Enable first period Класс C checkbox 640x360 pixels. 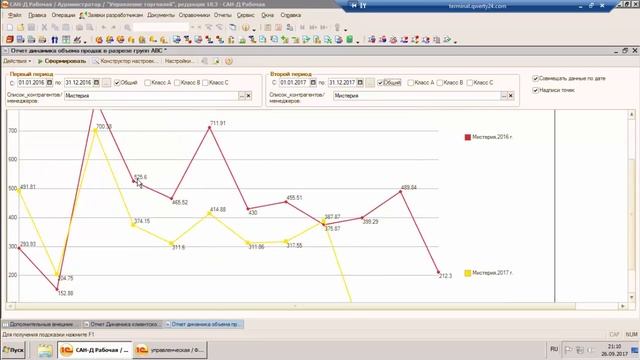click(x=205, y=83)
